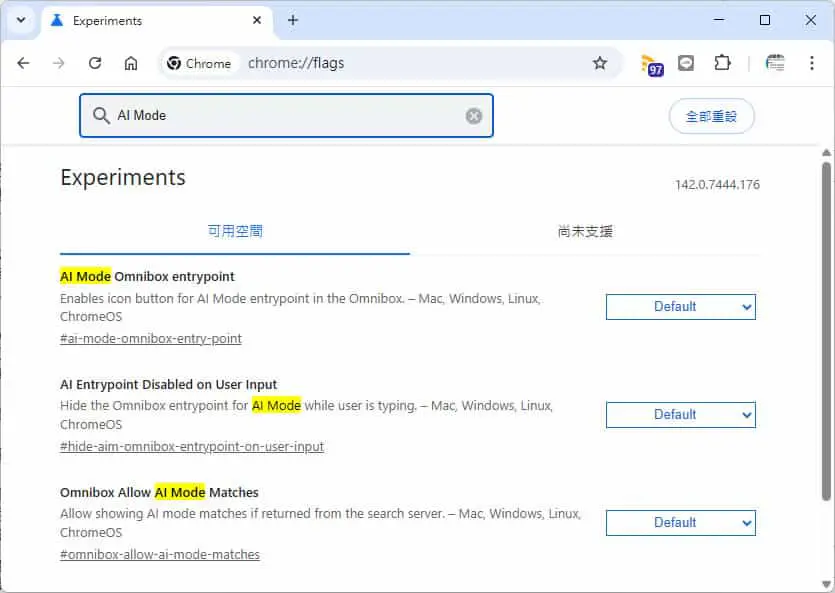Open Chrome's three-dot menu

(812, 63)
